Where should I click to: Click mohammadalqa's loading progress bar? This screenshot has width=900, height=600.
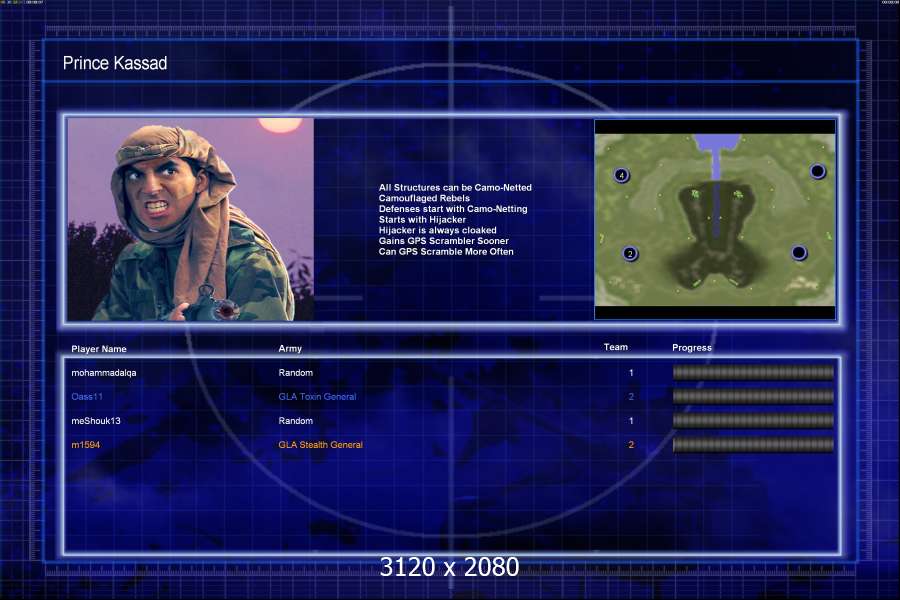[x=753, y=373]
